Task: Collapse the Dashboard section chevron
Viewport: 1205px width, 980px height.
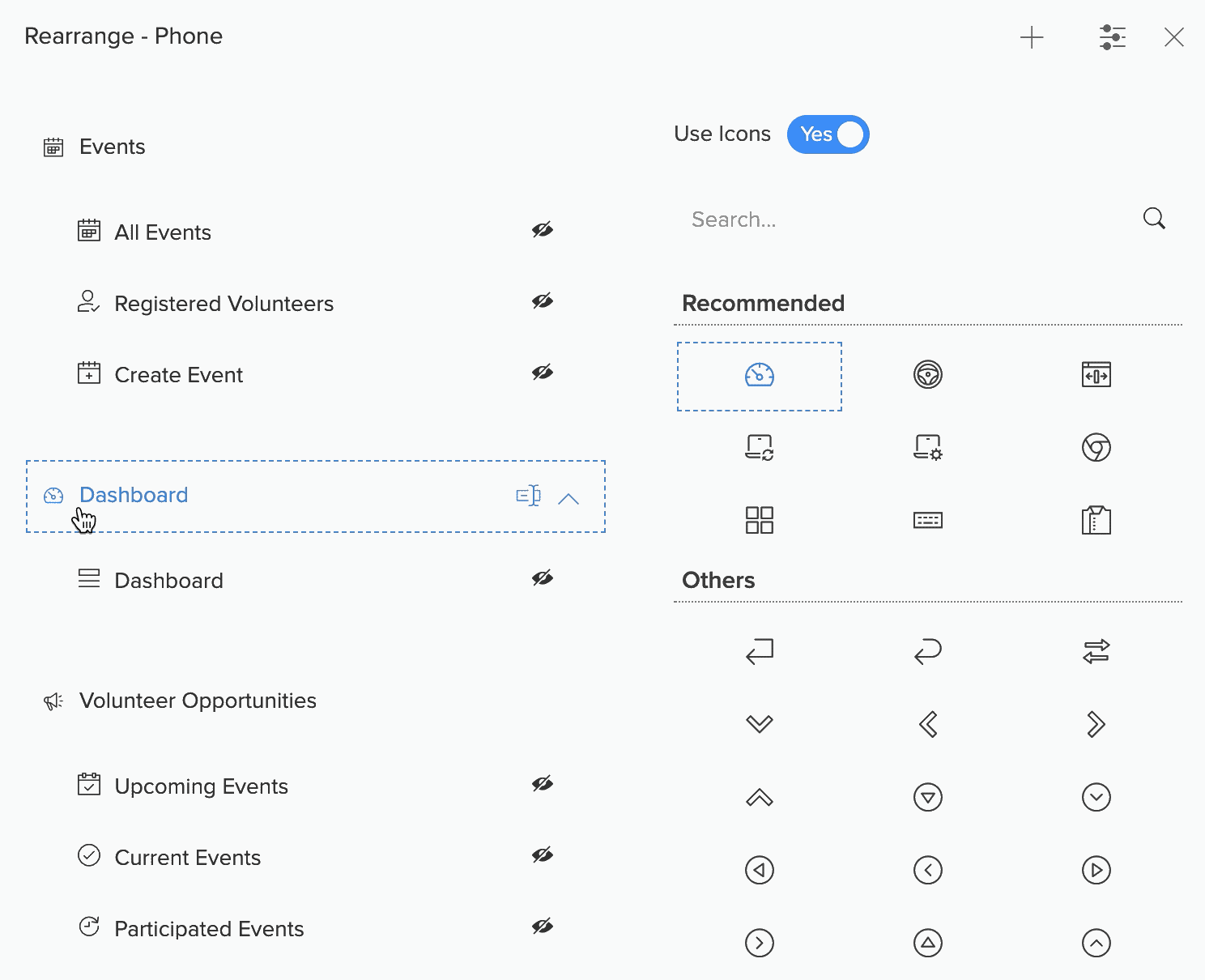Action: 568,498
